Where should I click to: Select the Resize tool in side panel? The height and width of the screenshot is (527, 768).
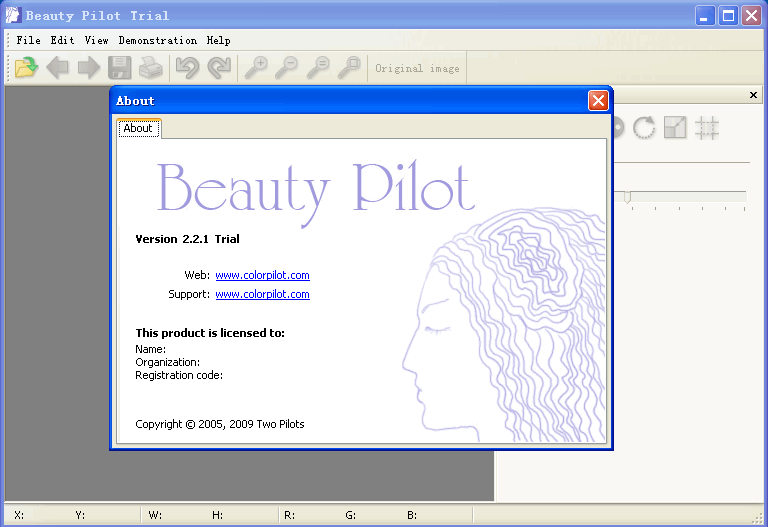click(x=675, y=128)
